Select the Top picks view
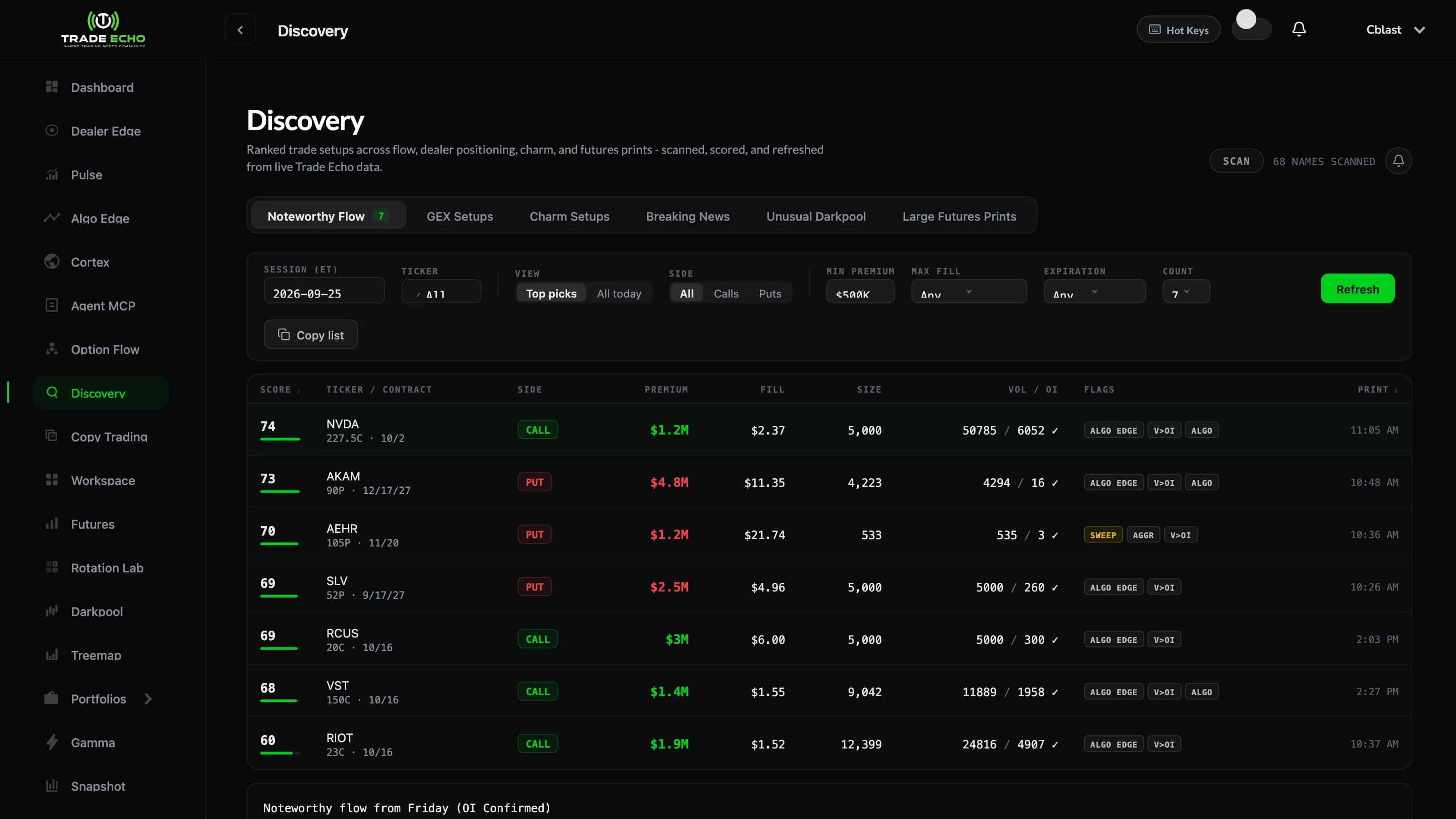The width and height of the screenshot is (1456, 819). [551, 293]
